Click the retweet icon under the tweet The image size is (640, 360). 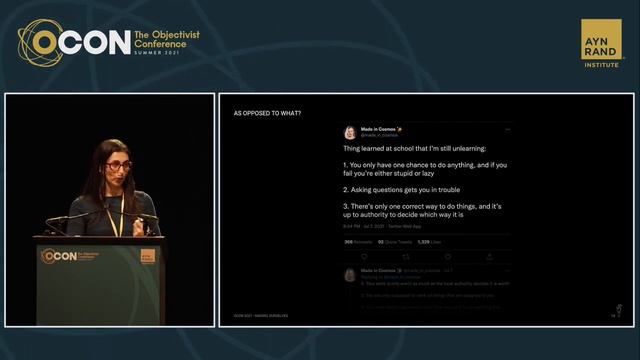406,257
